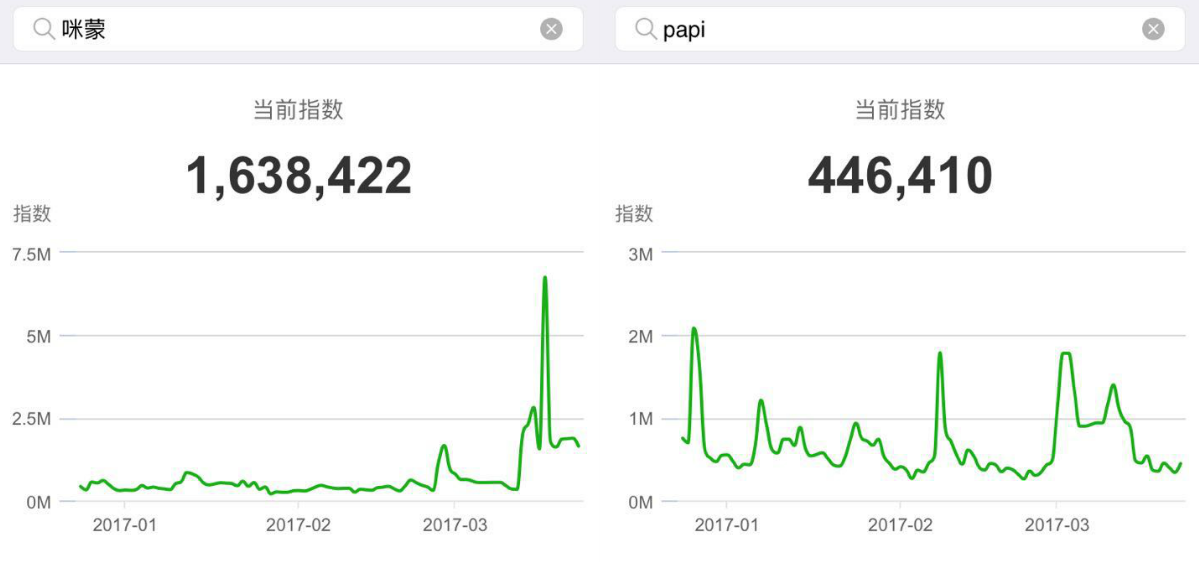The width and height of the screenshot is (1199, 562).
Task: Click 0M label on papi chart
Action: pos(641,504)
